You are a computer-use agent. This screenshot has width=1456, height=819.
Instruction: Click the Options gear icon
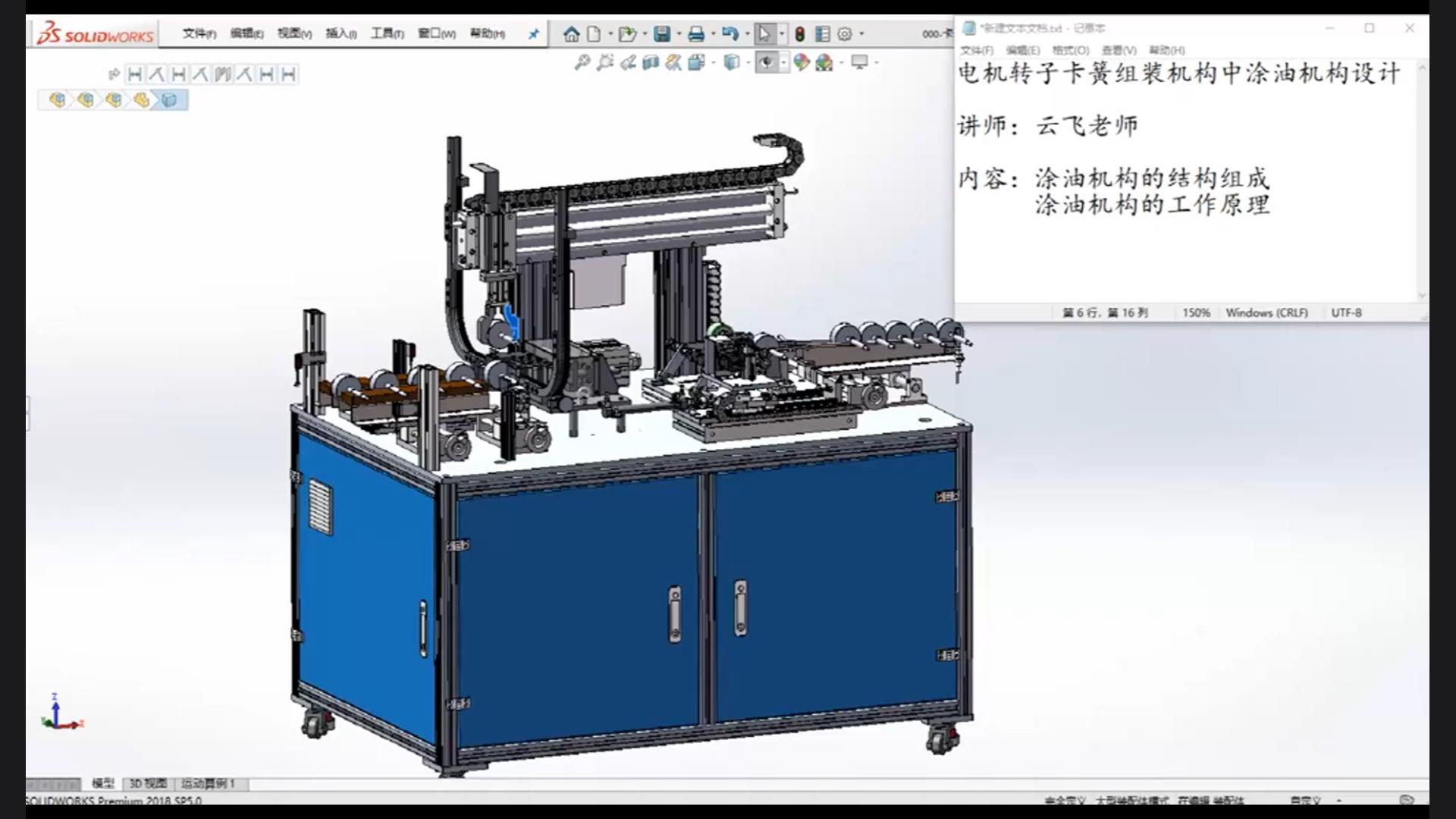[x=845, y=34]
